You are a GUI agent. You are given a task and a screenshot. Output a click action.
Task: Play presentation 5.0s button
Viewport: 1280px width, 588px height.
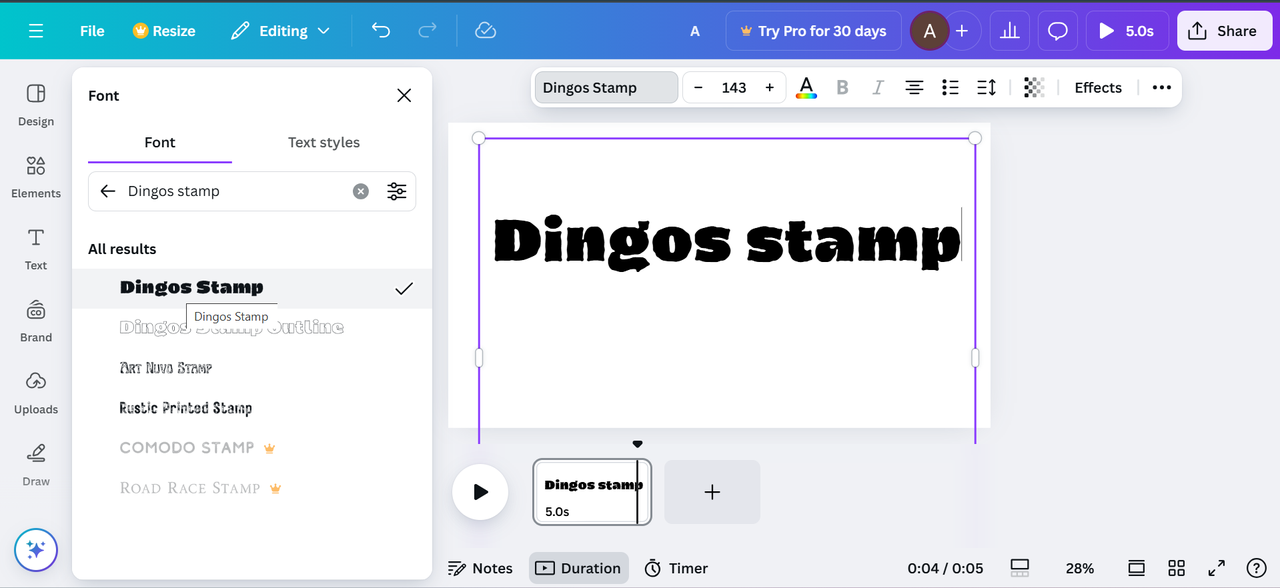click(1127, 31)
